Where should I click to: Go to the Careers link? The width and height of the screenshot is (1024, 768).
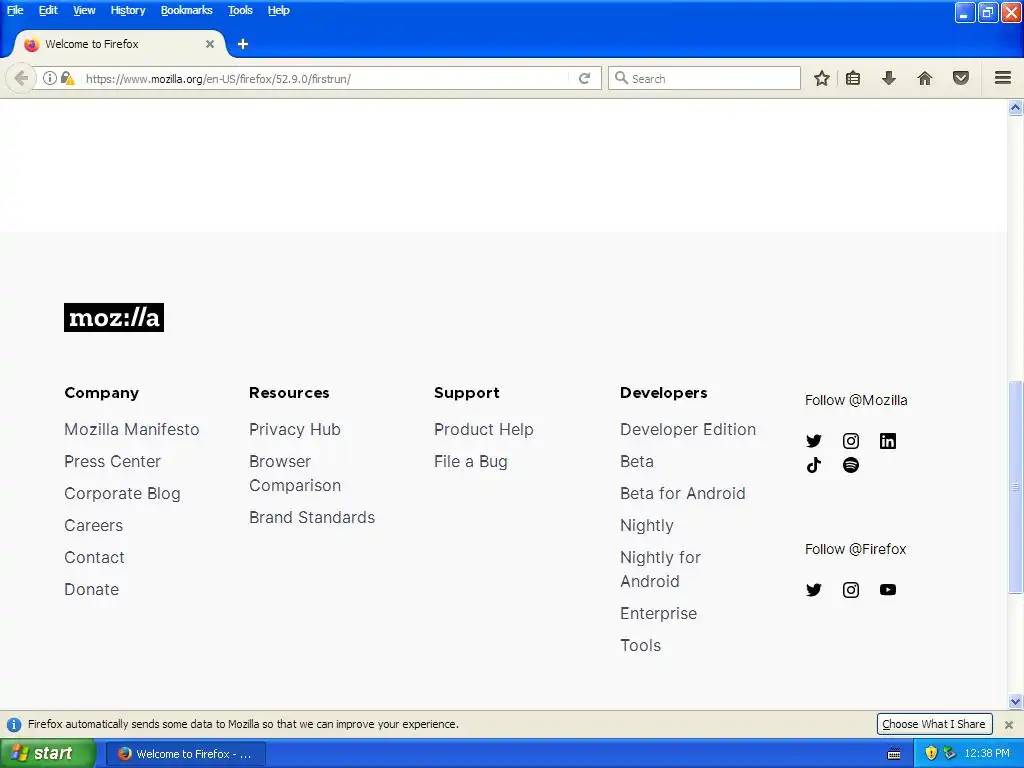(x=93, y=525)
